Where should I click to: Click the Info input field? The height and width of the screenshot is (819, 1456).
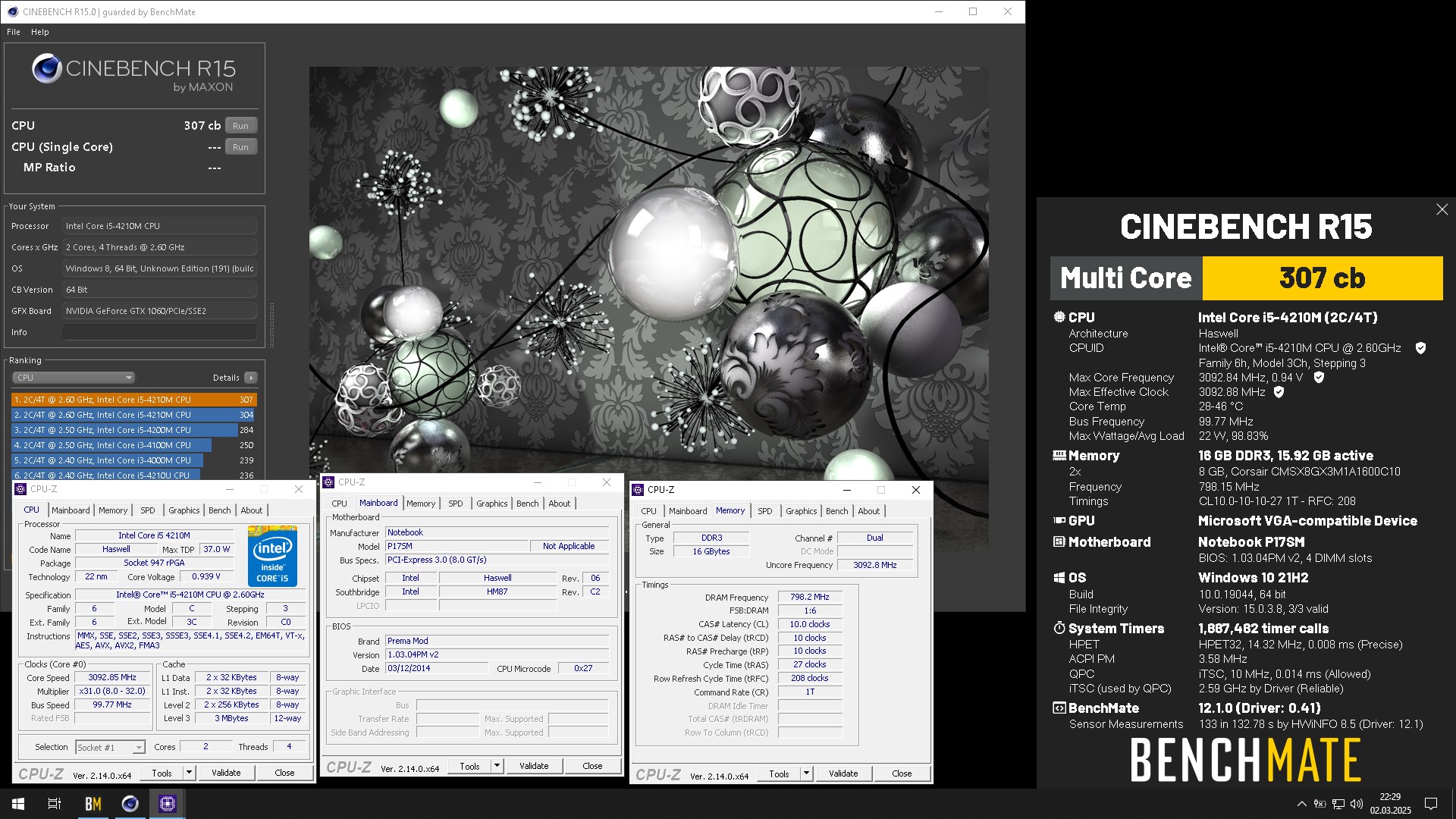tap(160, 332)
